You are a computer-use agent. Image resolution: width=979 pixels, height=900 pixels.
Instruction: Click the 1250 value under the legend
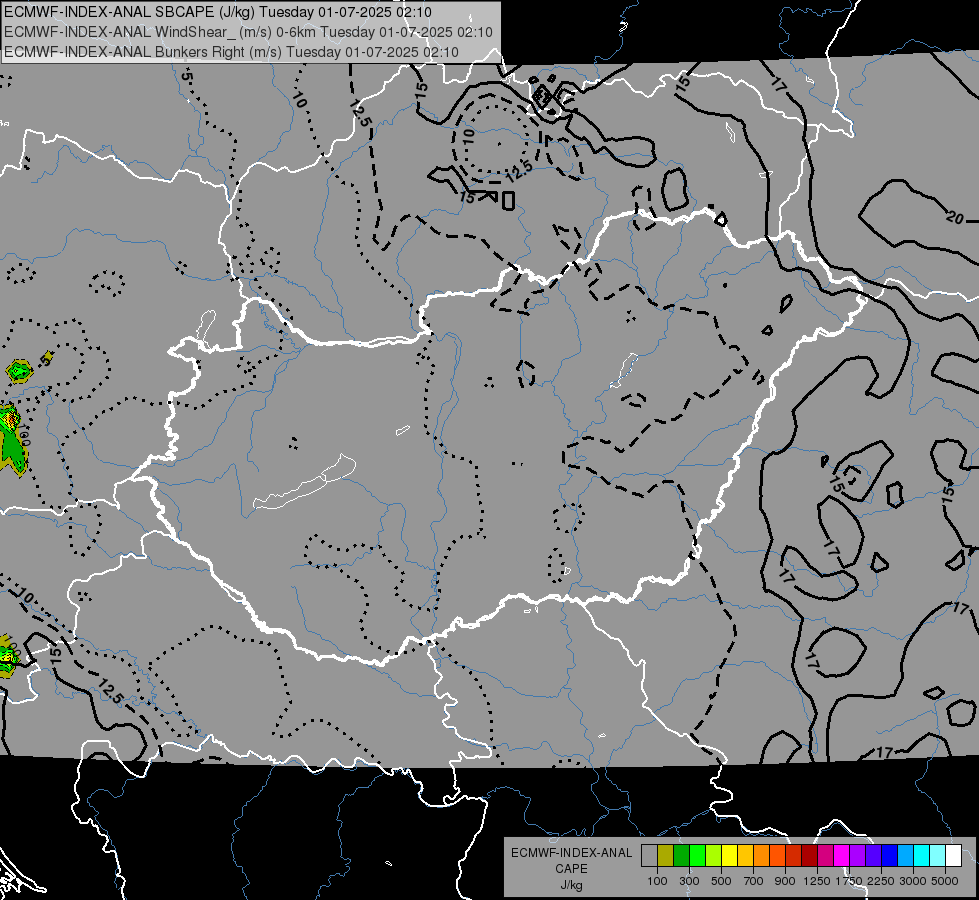817,881
